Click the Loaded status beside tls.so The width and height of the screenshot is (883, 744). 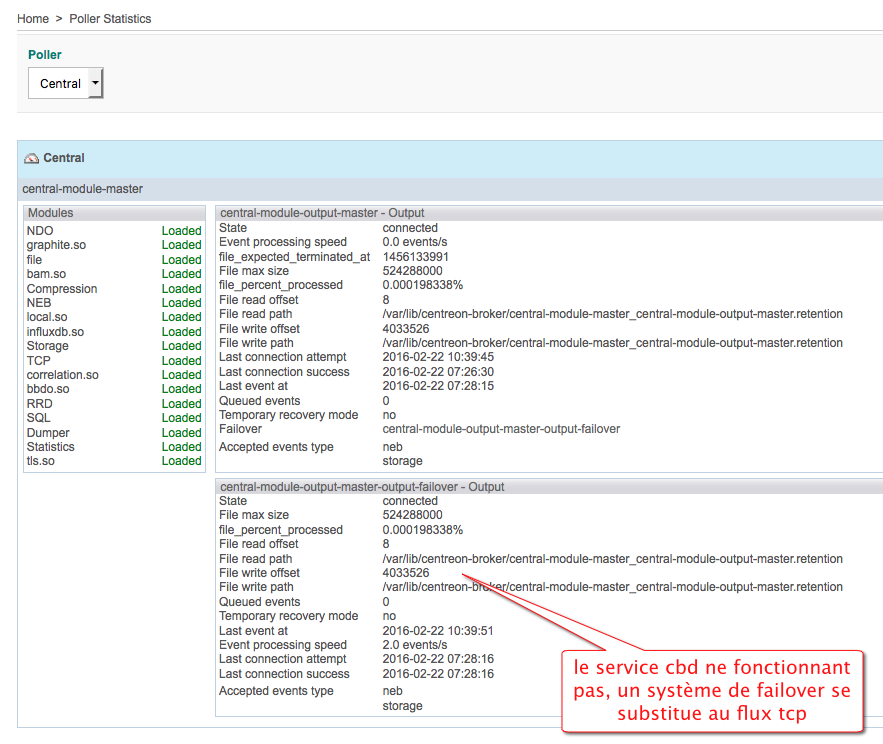tap(181, 461)
